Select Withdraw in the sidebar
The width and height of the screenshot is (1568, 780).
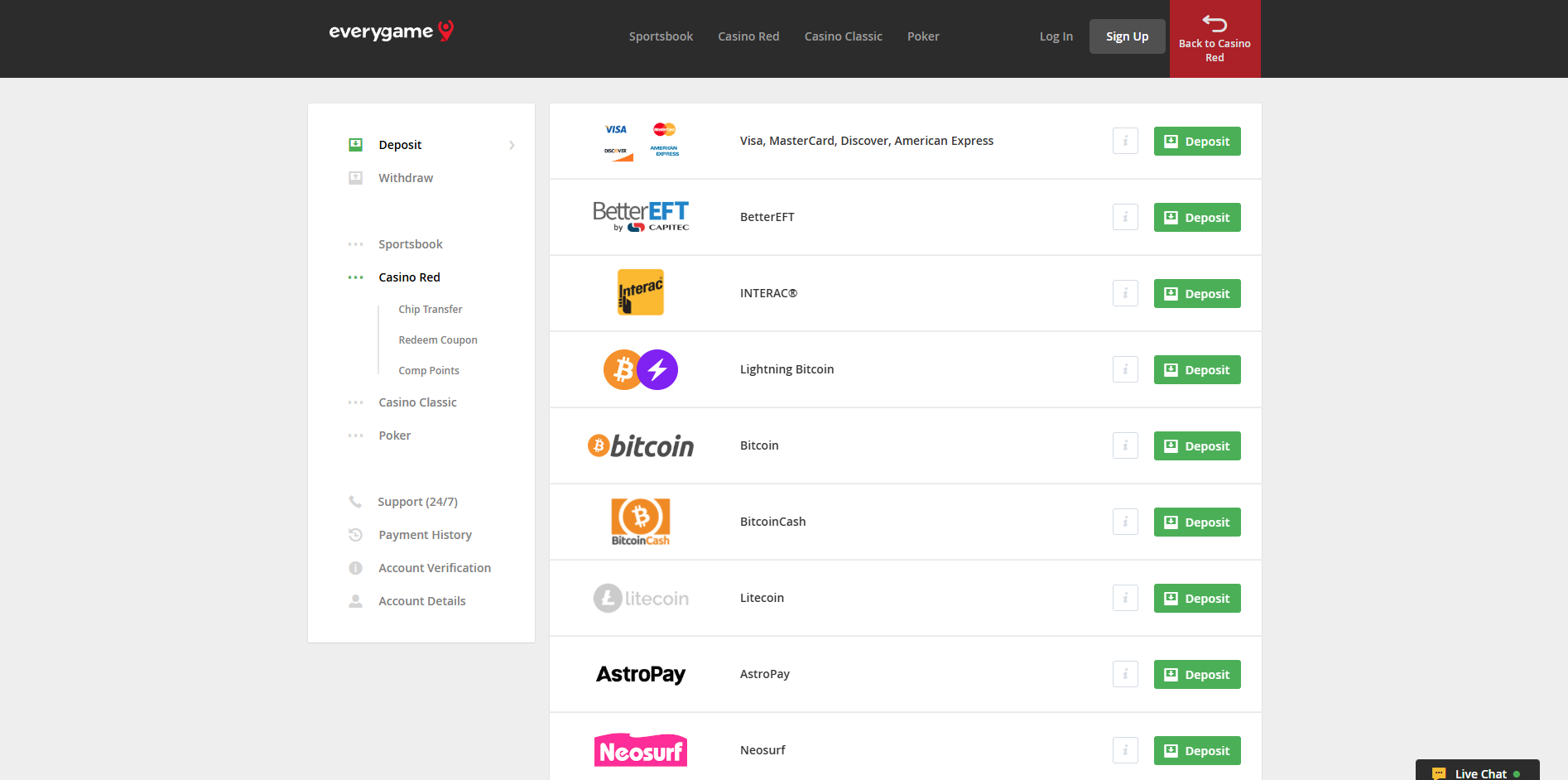click(406, 178)
